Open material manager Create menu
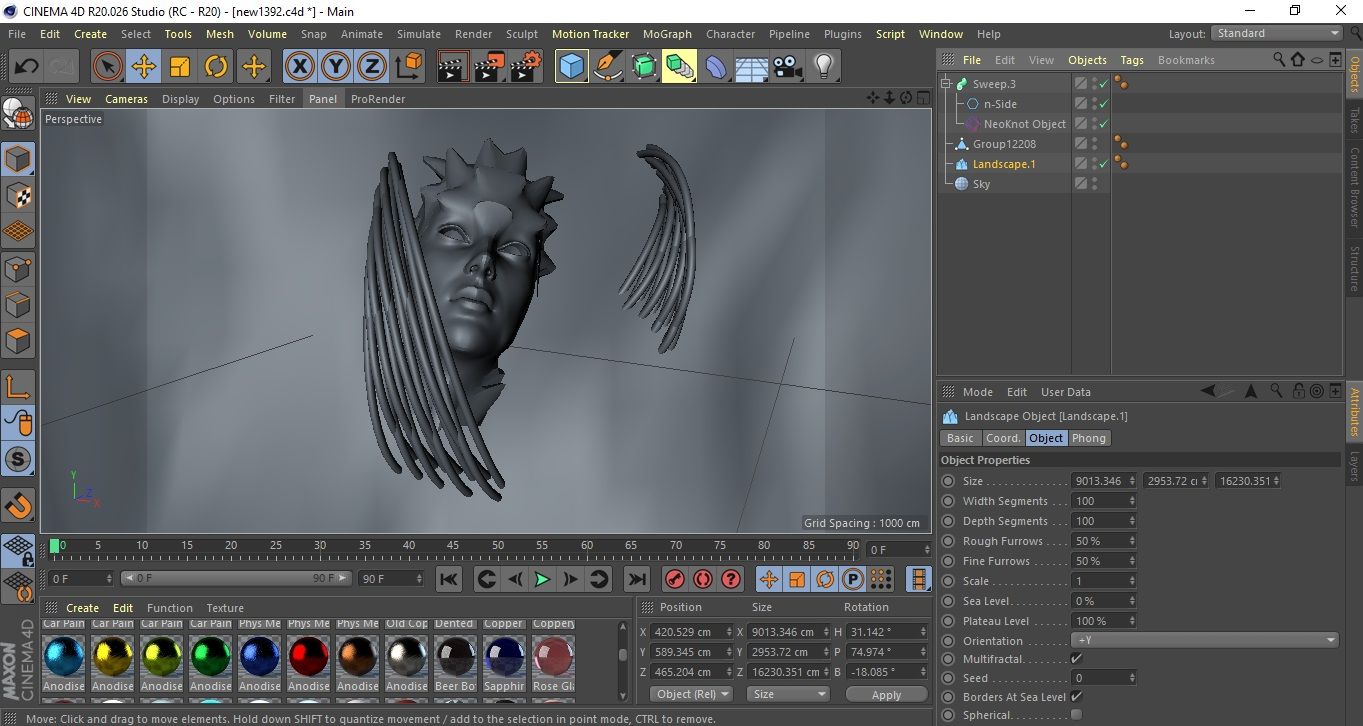1363x726 pixels. (83, 608)
